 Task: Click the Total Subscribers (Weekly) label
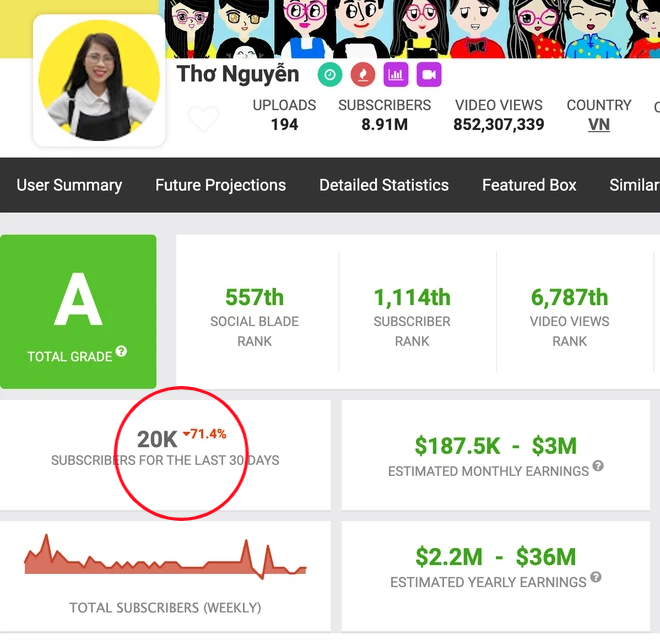point(165,608)
